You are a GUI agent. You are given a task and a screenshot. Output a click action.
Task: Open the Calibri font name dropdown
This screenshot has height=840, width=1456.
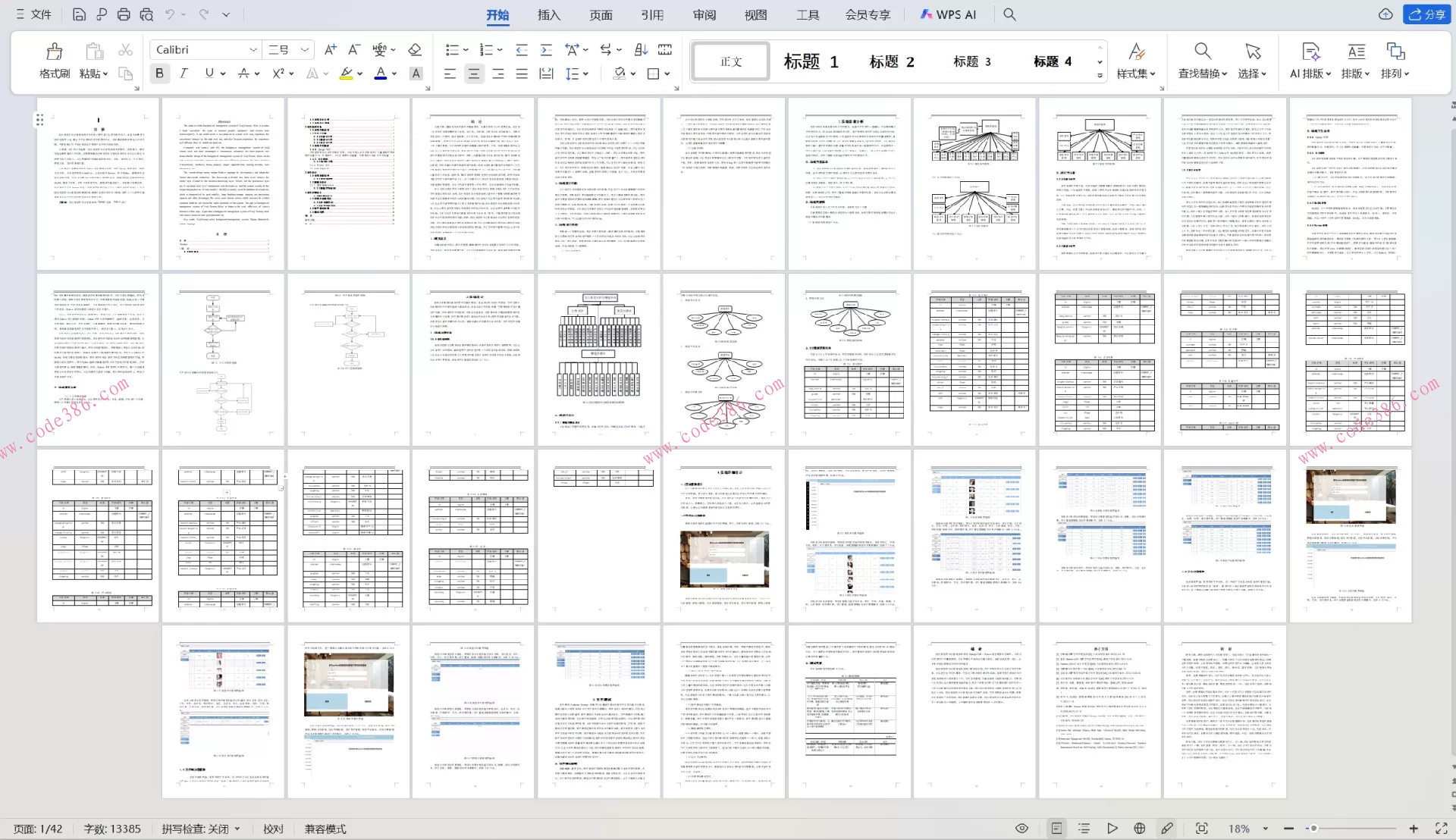253,50
